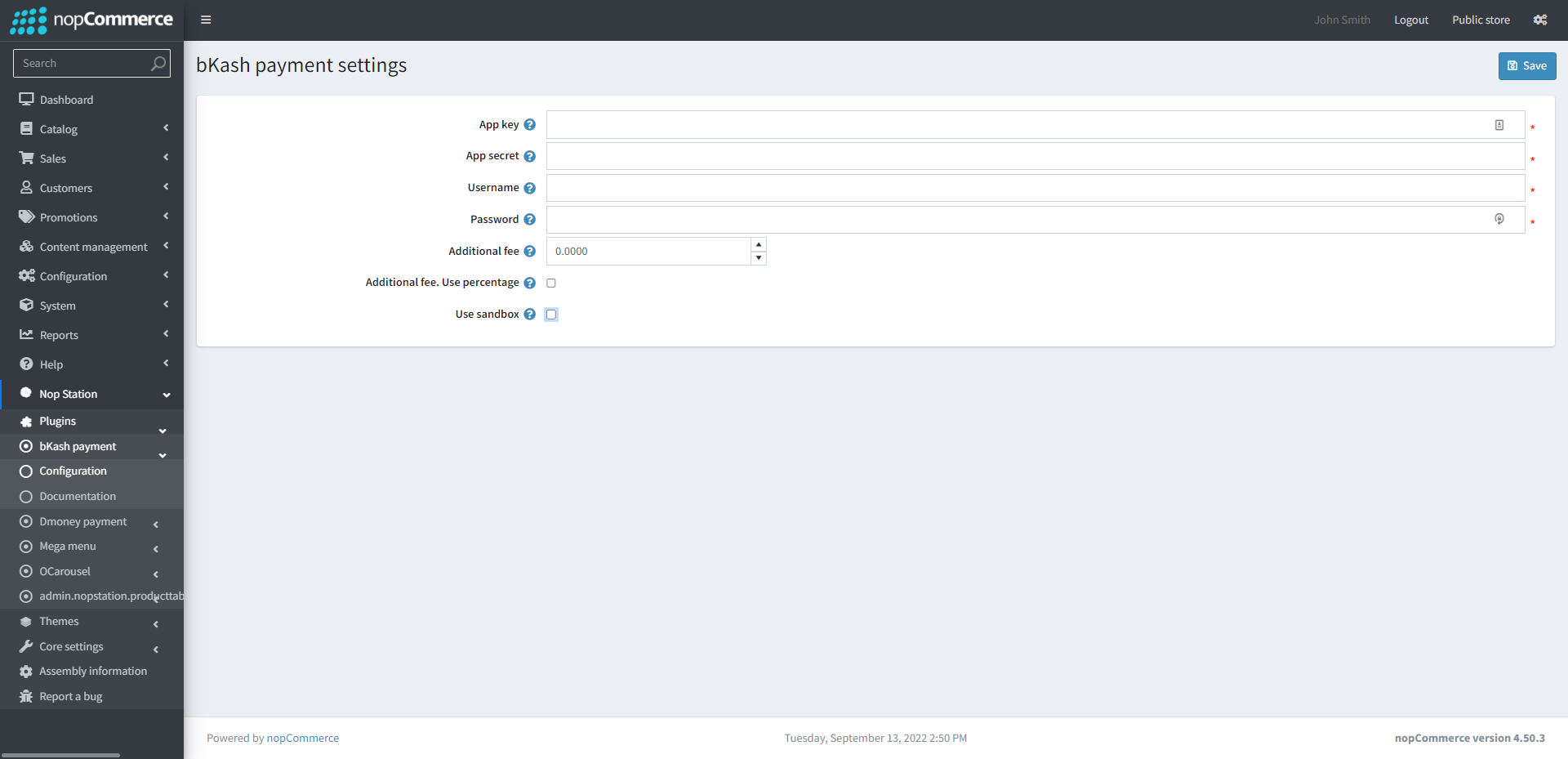Viewport: 1568px width, 759px height.
Task: Show Additional fee help tooltip icon
Action: (x=529, y=251)
